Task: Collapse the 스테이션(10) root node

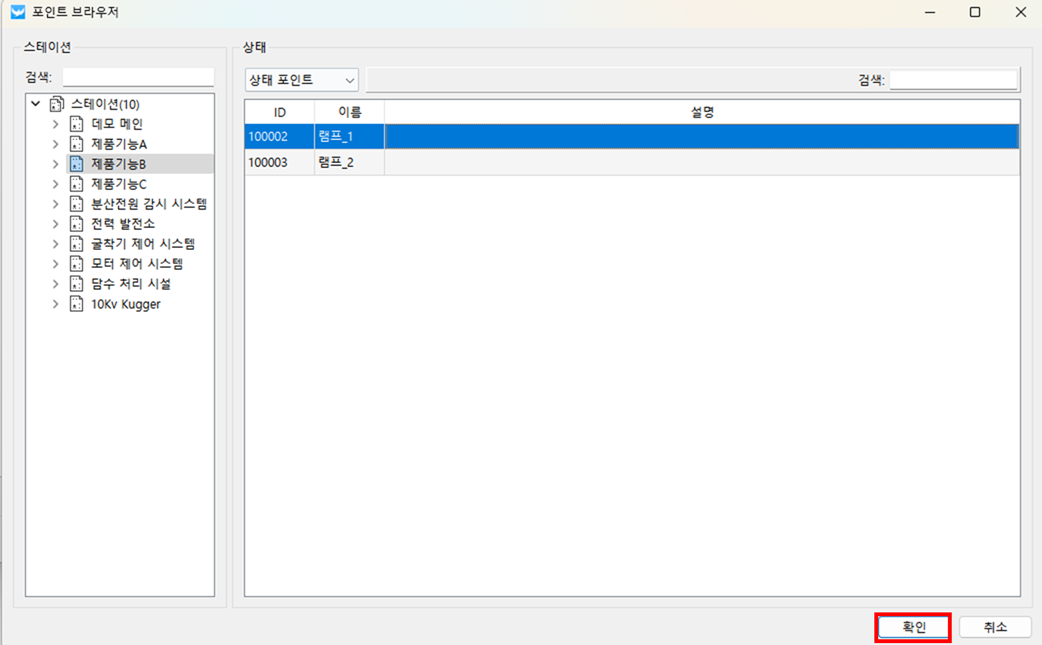Action: coord(36,104)
